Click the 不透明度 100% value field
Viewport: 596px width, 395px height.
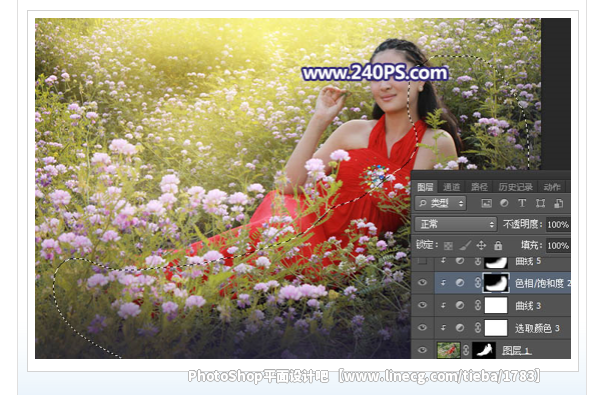[558, 225]
